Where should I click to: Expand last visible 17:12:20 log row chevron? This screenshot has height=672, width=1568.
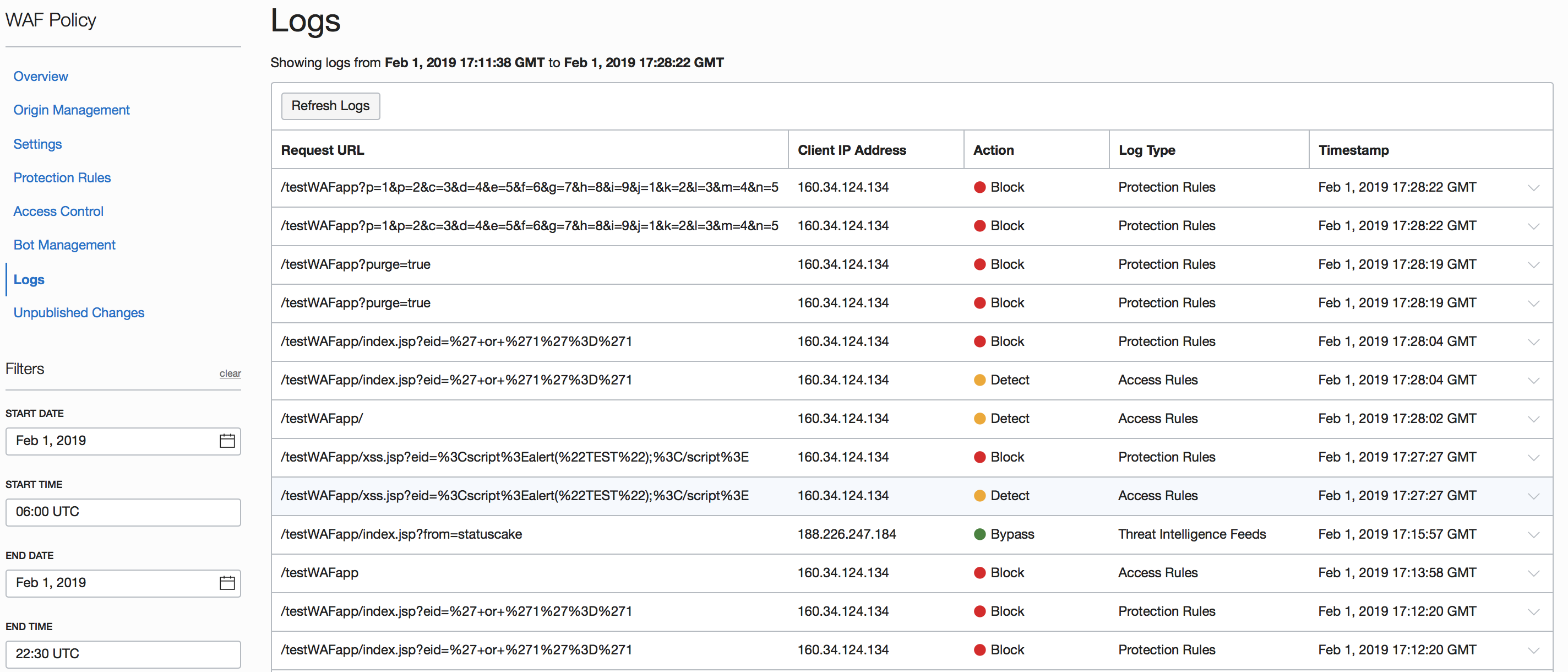(1533, 651)
